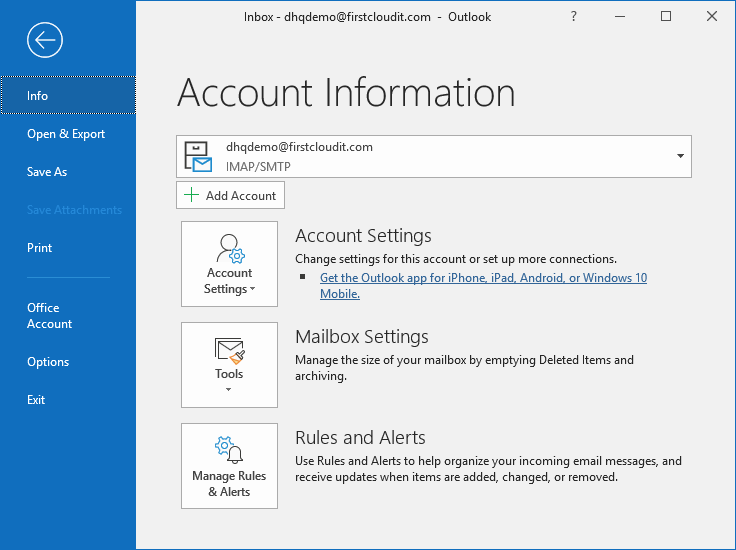Screen dimensions: 736x550
Task: Click the Mailbox Settings heading
Action: 362,336
